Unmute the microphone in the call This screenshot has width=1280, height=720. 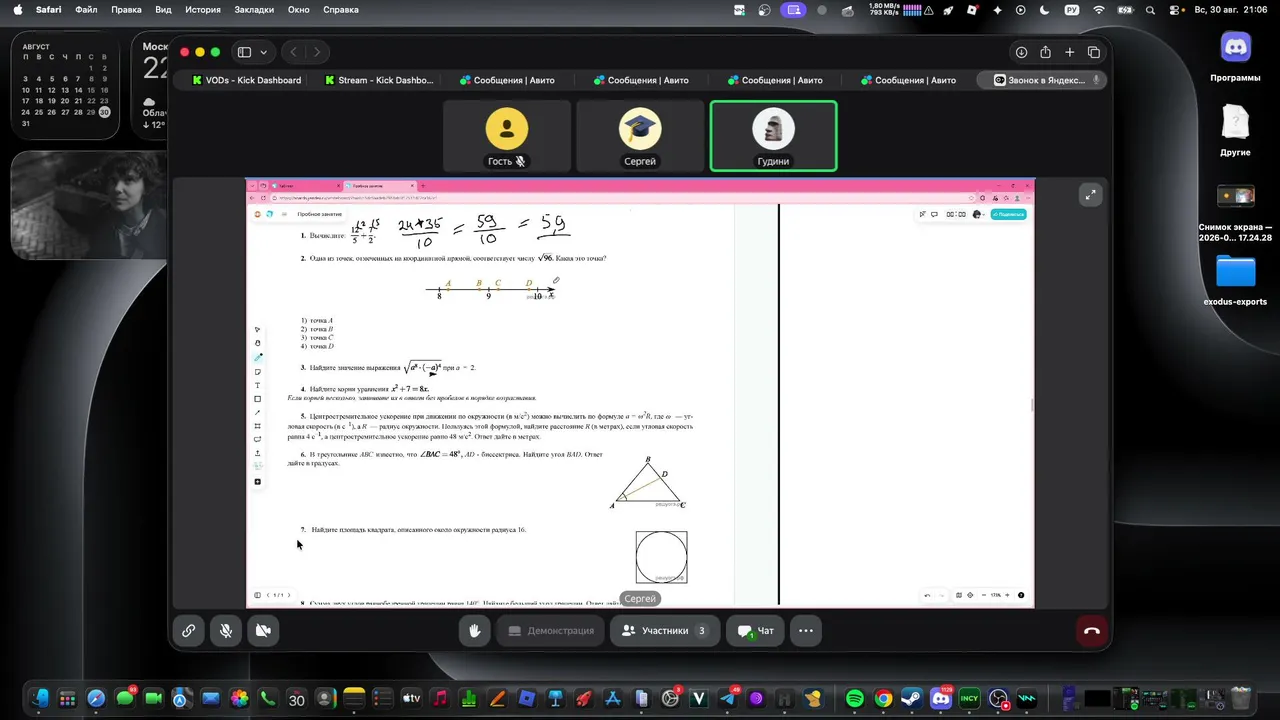226,631
